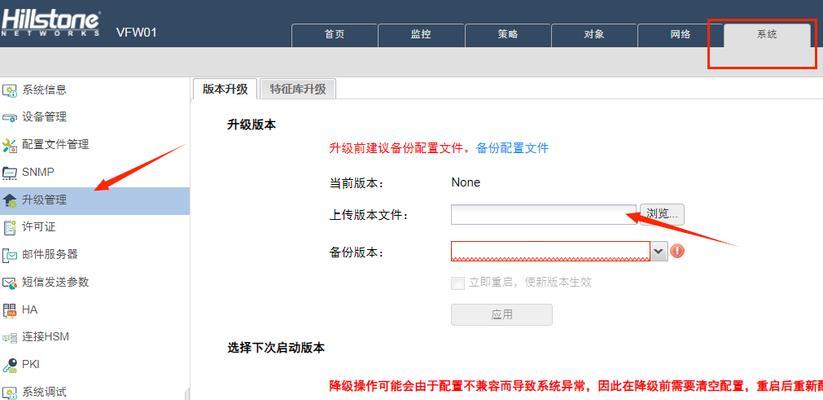Click the SNMP sidebar icon
Image resolution: width=823 pixels, height=400 pixels.
9,172
